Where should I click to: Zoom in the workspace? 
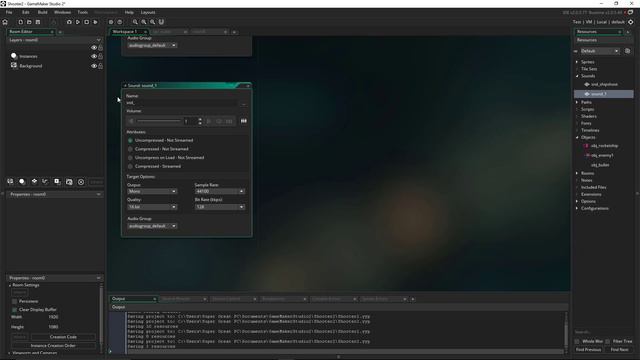pos(144,22)
